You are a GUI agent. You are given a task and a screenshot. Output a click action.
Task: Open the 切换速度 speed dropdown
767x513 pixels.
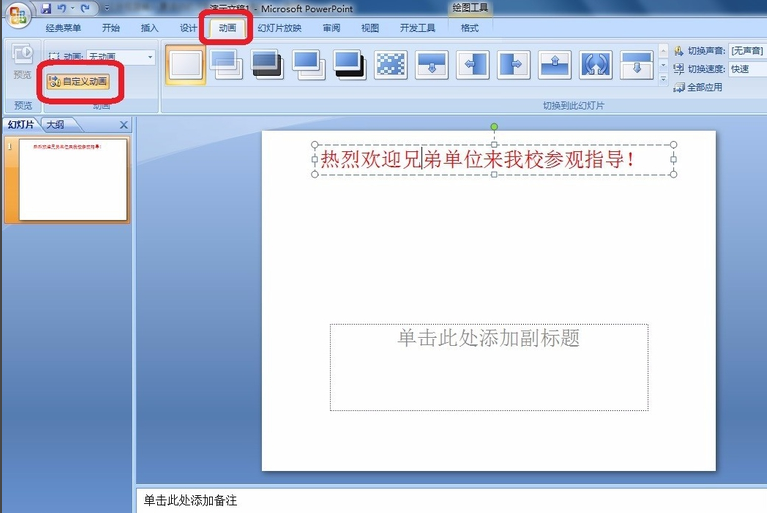tap(747, 69)
